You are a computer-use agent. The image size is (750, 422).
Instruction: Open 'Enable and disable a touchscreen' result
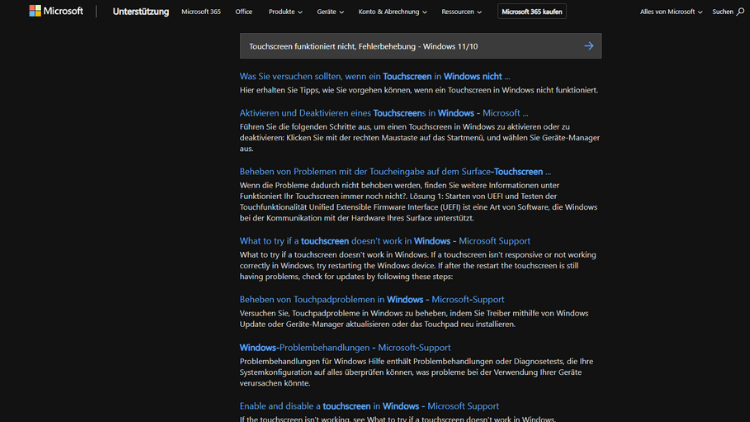click(x=369, y=406)
